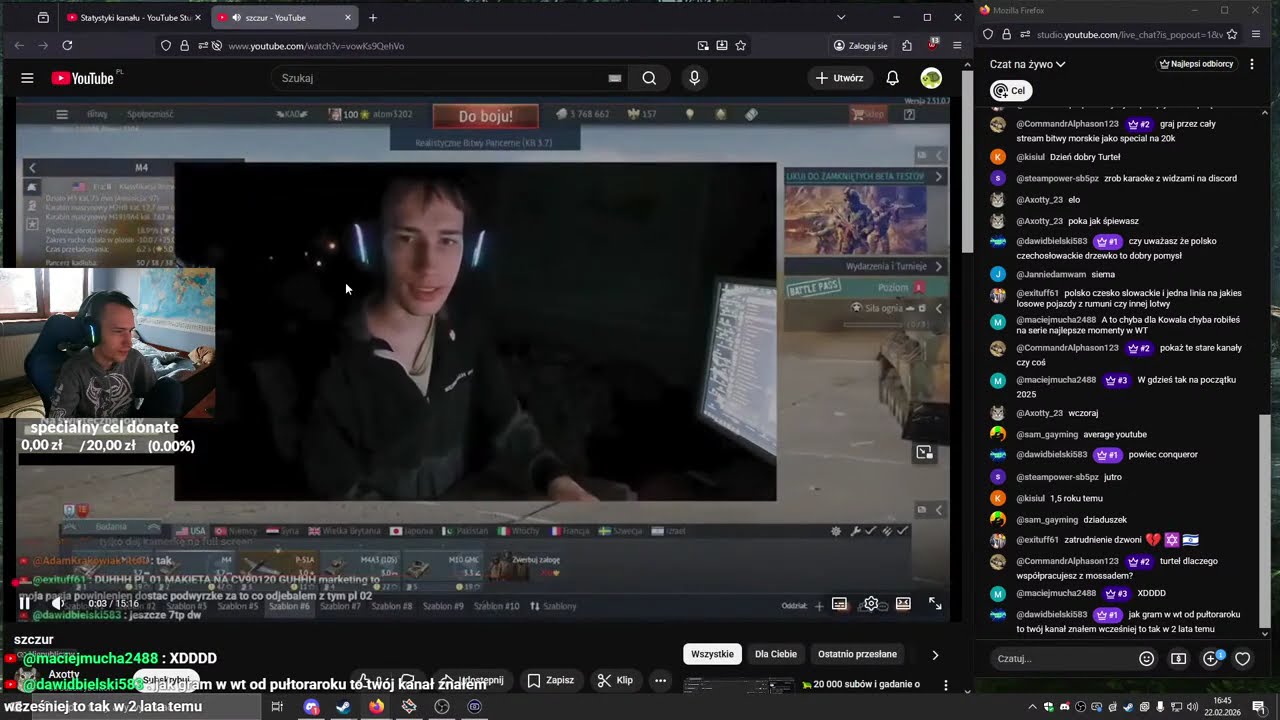This screenshot has height=720, width=1280.
Task: Expand the Czat na żywo dropdown
Action: pos(1027,64)
